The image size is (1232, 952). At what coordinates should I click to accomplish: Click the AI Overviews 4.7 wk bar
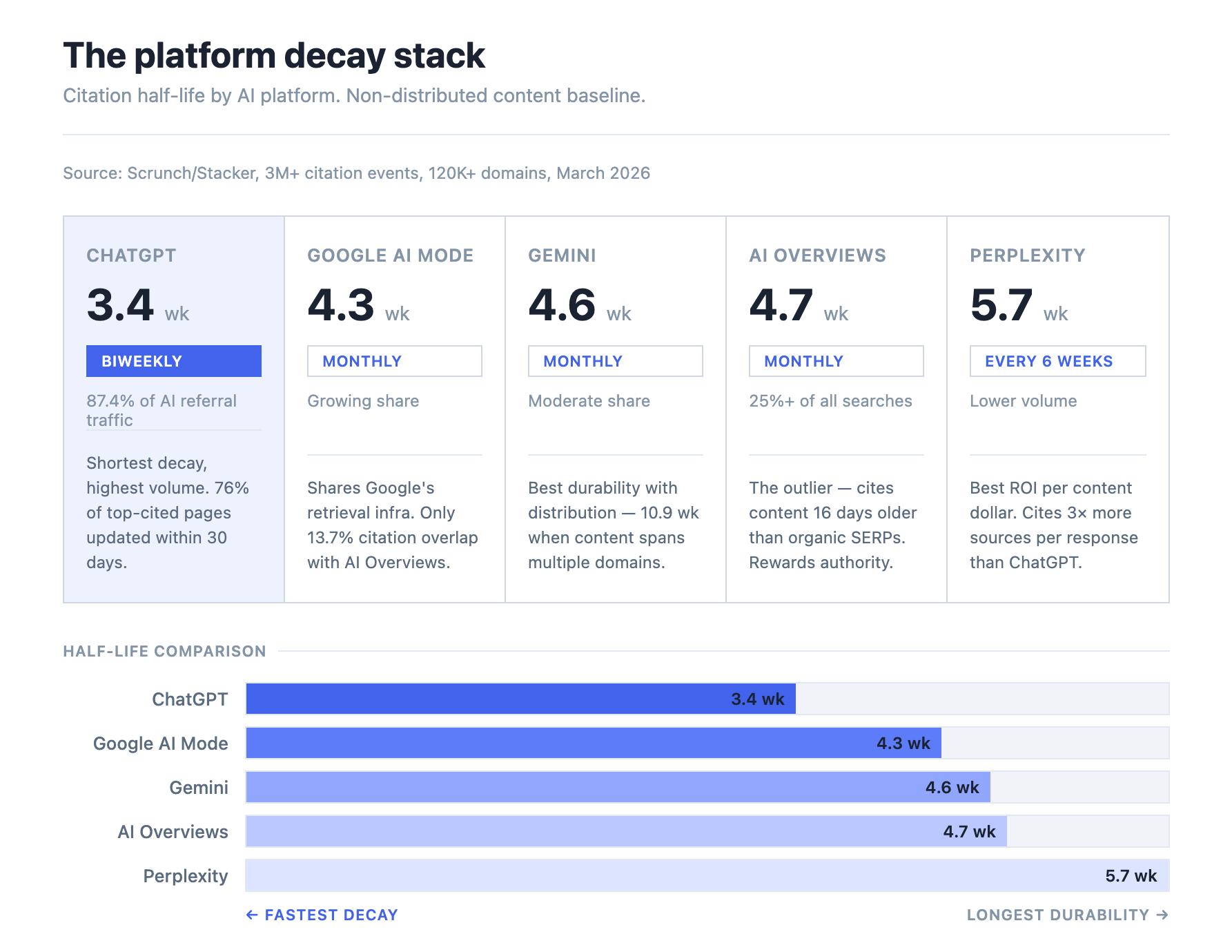[626, 831]
